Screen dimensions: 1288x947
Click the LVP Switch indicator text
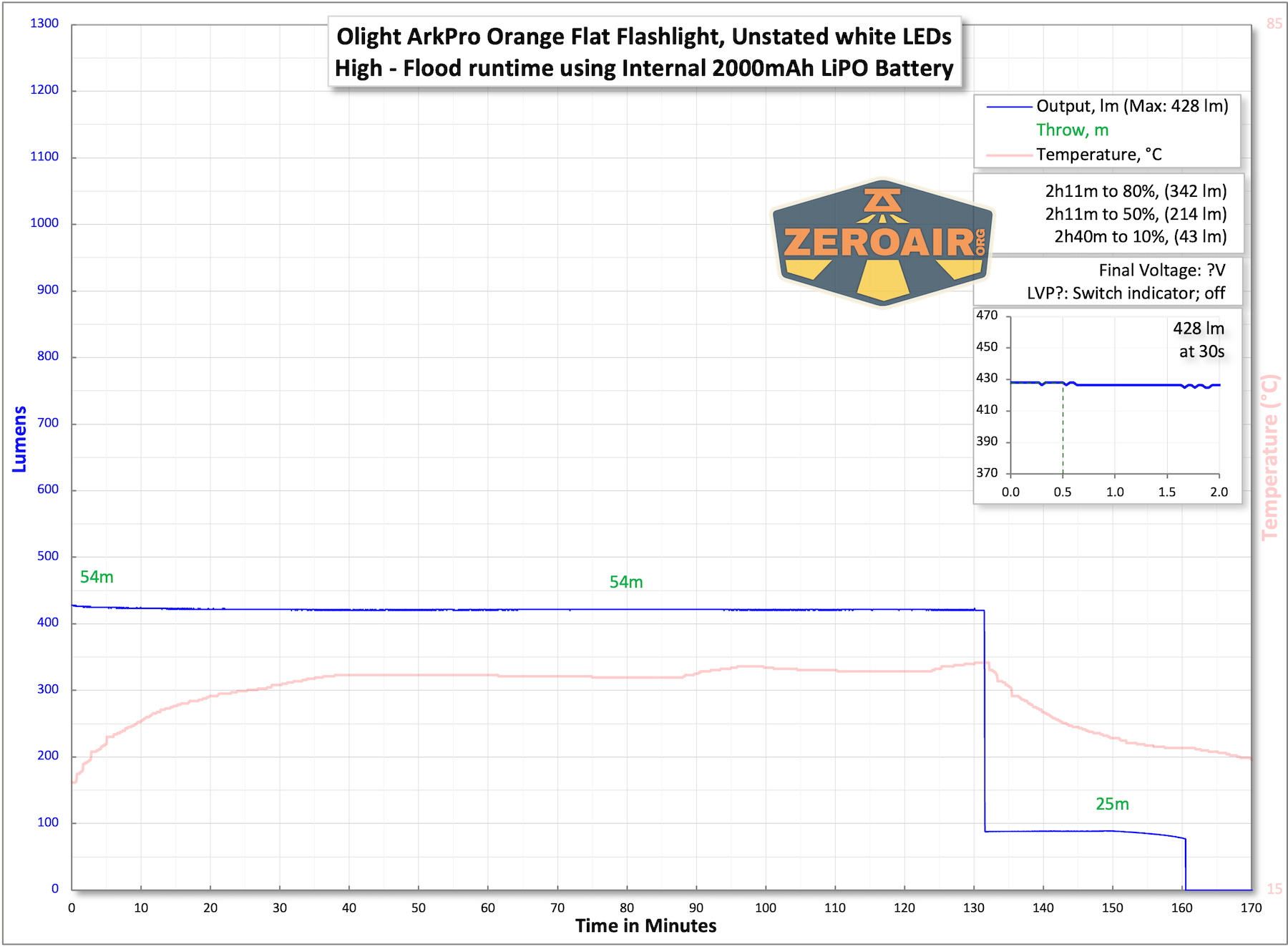coord(1125,293)
